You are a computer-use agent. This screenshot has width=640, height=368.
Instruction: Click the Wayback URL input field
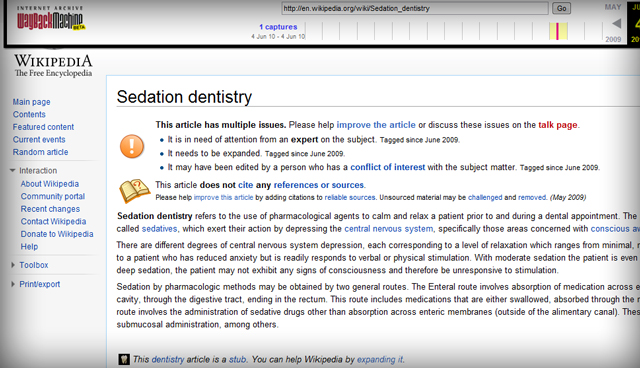[415, 8]
